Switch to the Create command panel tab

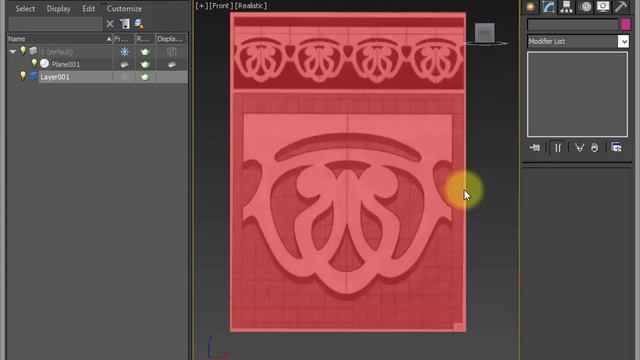point(531,7)
